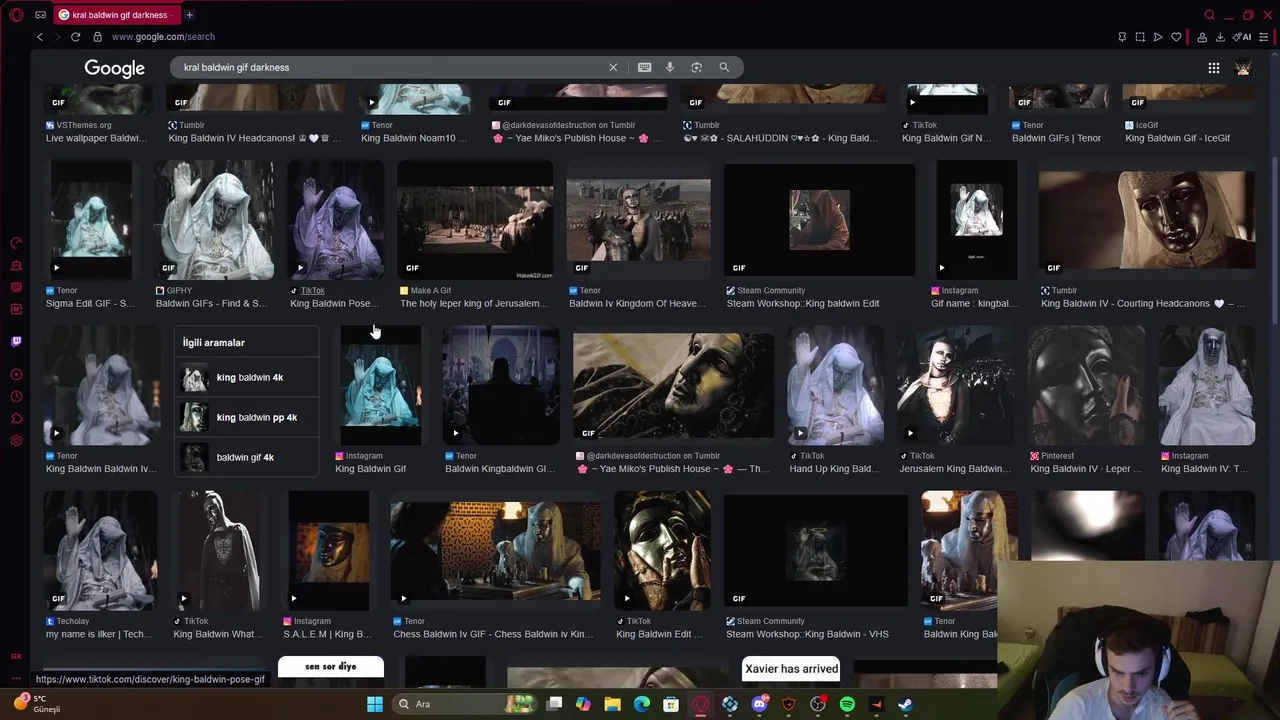Open the Opera GX main menu logo

(x=16, y=15)
